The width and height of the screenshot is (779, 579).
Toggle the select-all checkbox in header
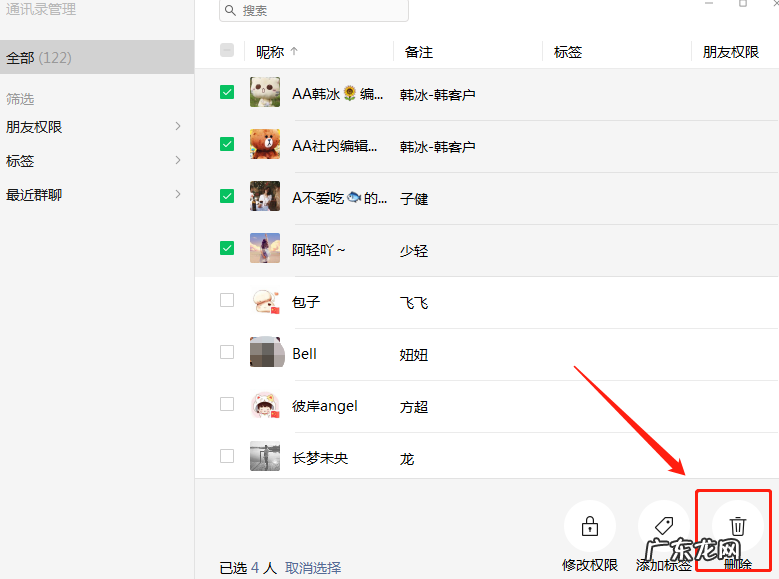pyautogui.click(x=227, y=50)
